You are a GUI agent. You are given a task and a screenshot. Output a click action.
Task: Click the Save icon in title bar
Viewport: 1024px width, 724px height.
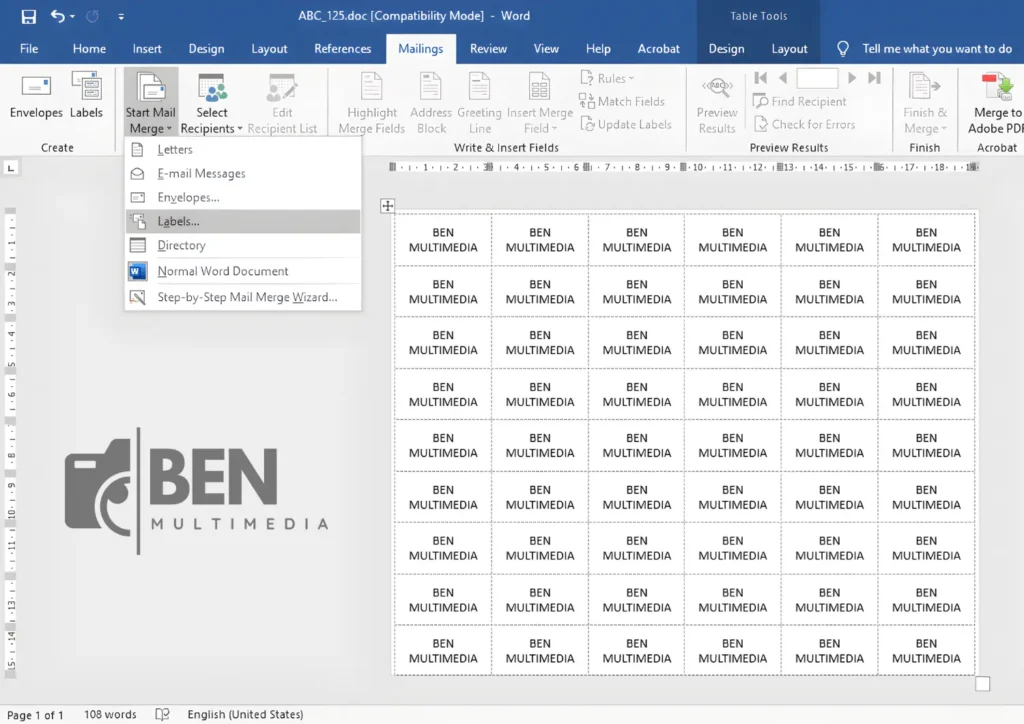click(28, 16)
